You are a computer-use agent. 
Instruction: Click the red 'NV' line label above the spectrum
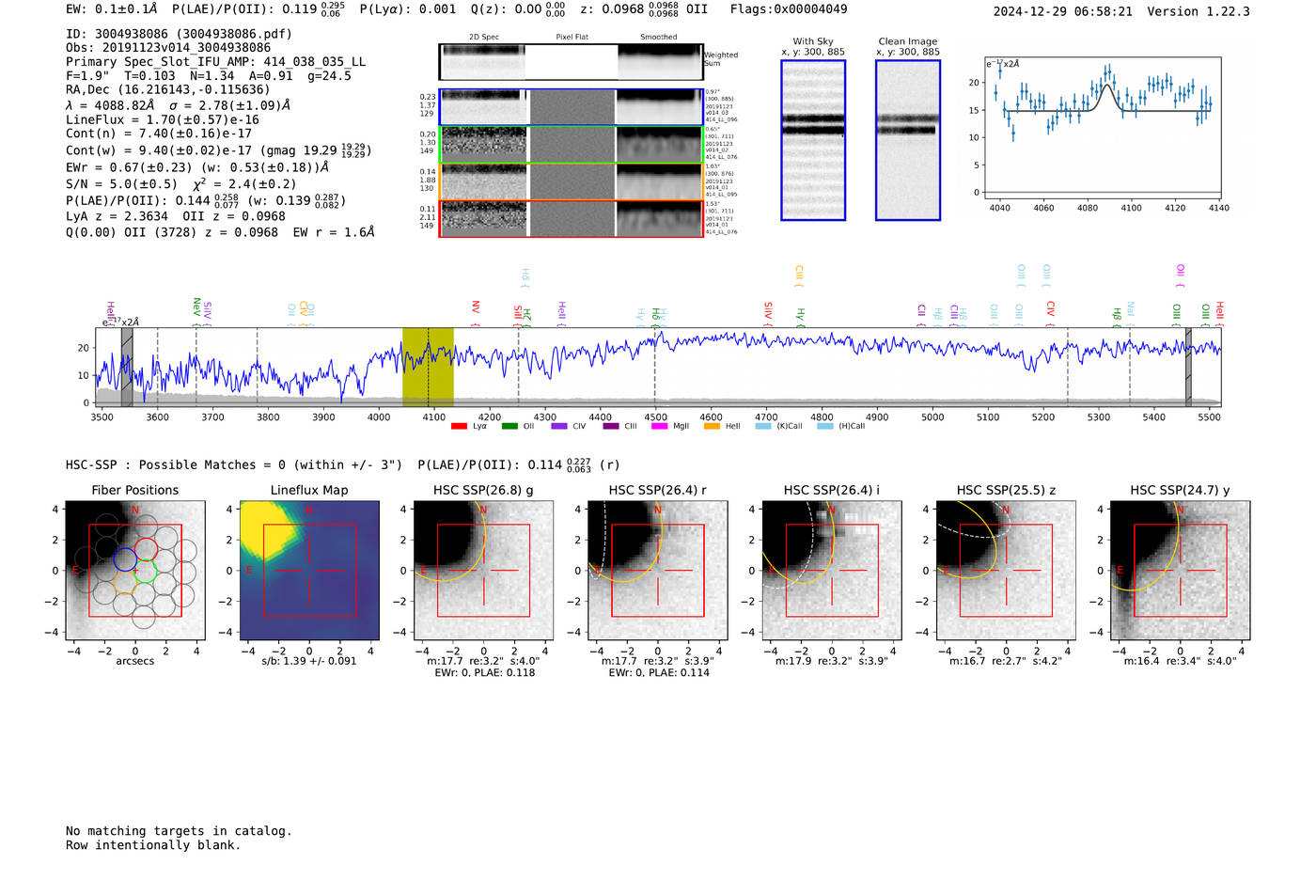click(476, 307)
